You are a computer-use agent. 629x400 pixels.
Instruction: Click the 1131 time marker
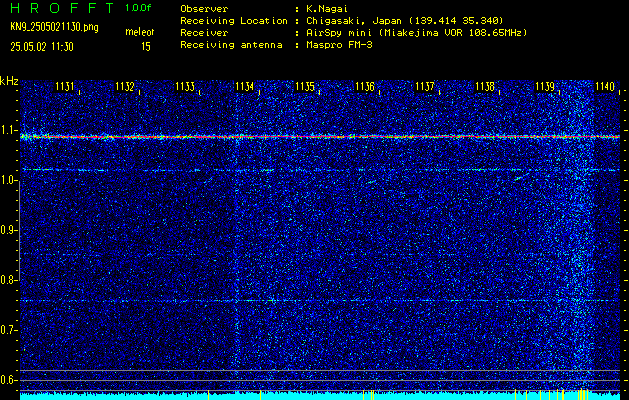pos(65,86)
